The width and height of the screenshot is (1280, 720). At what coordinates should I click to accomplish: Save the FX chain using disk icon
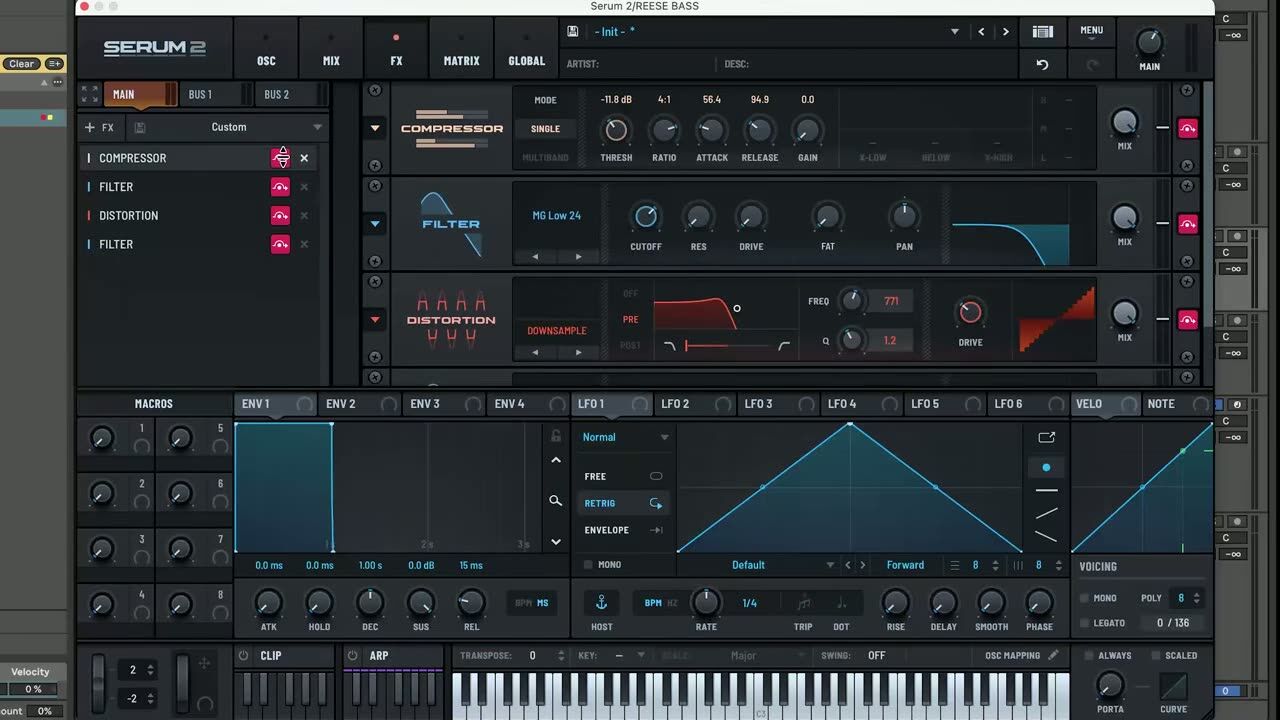point(140,128)
